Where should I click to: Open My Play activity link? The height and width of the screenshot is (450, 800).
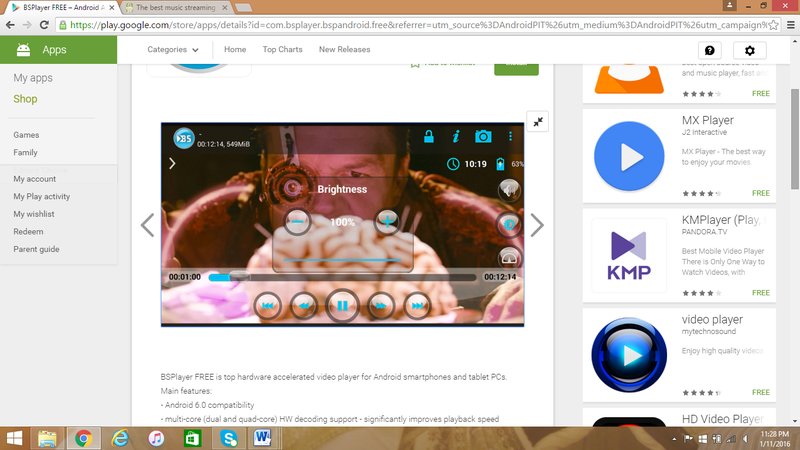point(41,196)
